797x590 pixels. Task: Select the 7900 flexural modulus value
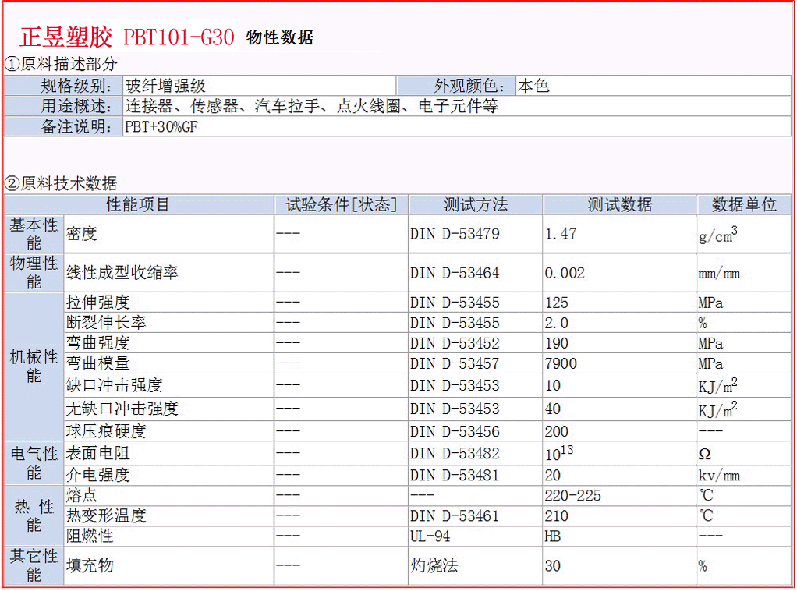(561, 363)
